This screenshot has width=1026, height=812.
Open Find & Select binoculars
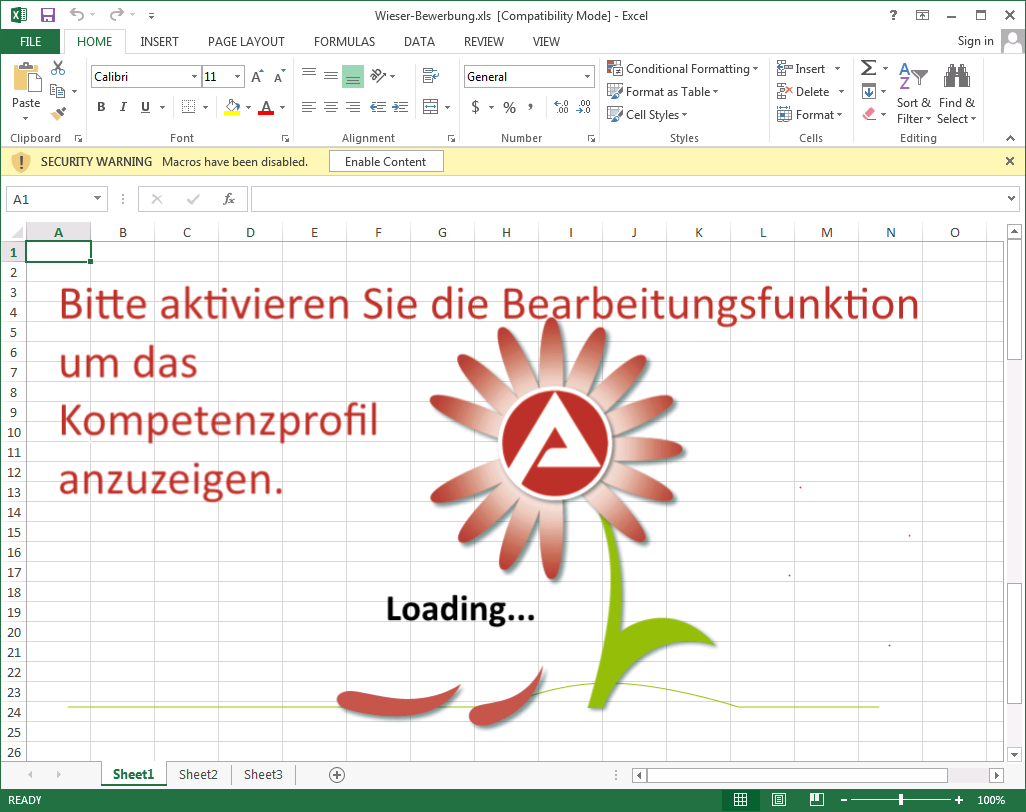pyautogui.click(x=957, y=92)
